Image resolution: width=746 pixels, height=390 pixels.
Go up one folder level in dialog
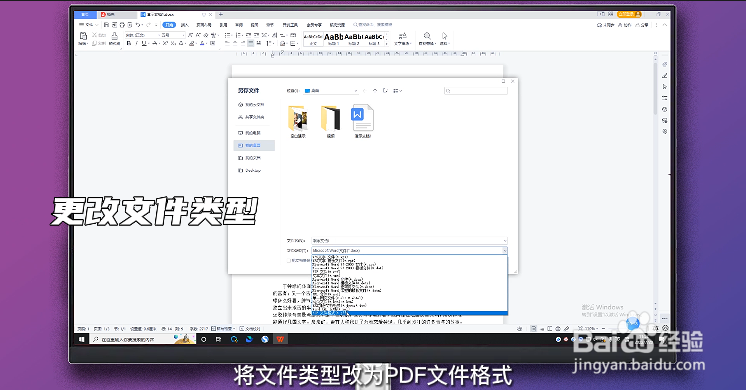(375, 90)
